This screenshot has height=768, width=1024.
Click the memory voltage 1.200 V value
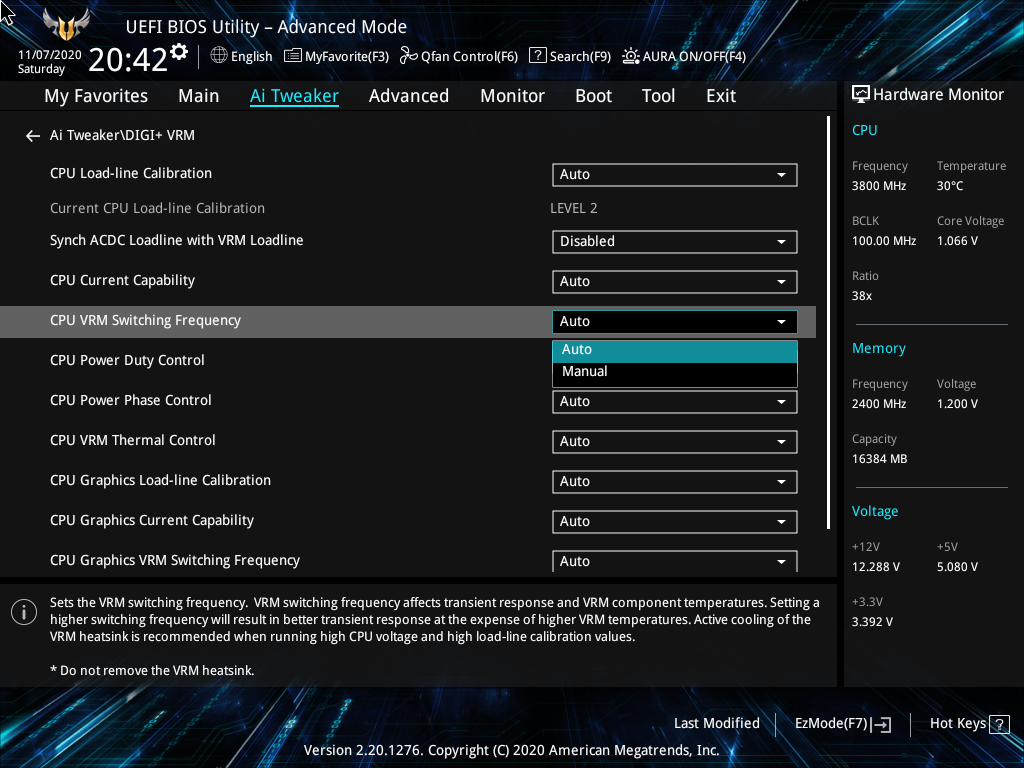957,404
